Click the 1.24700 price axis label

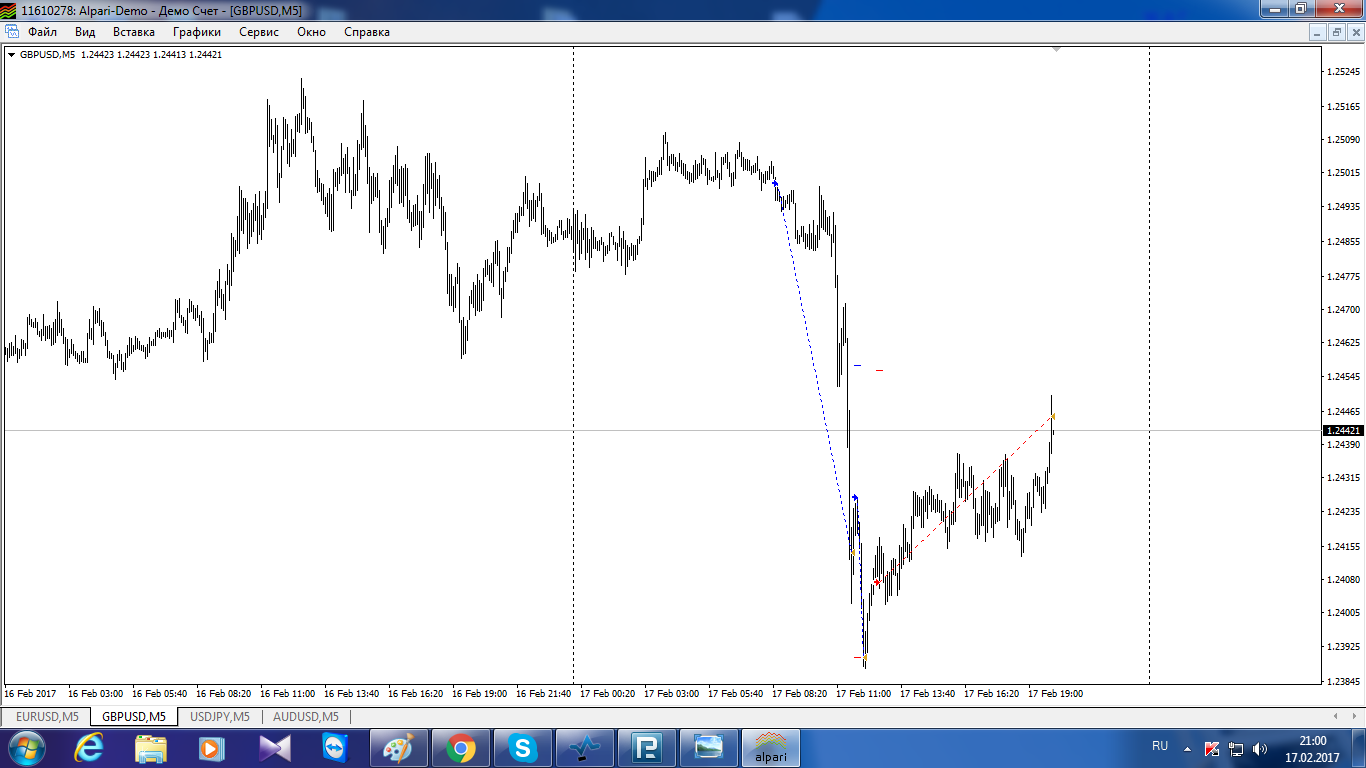(x=1342, y=310)
